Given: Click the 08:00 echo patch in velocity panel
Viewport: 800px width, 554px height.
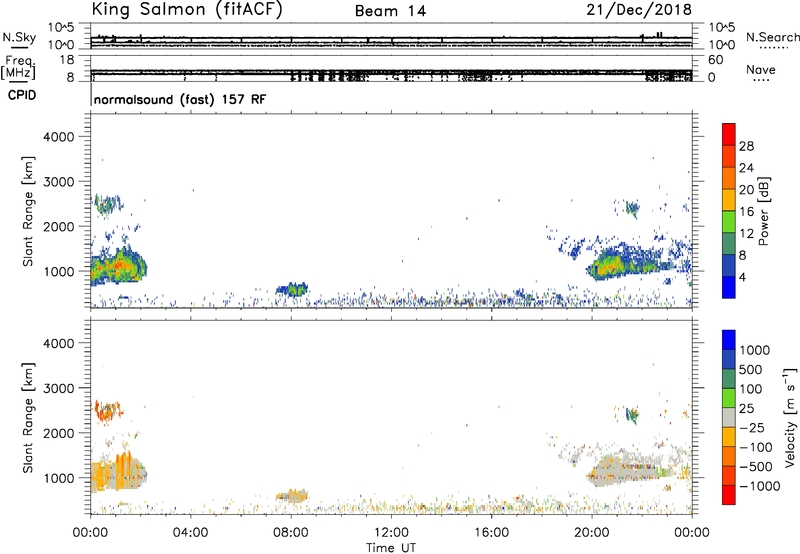Looking at the screenshot, I should pos(292,495).
